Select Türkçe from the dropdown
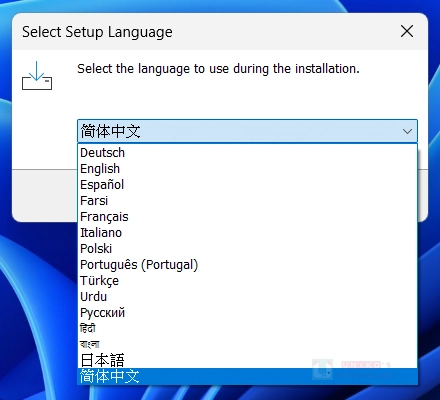Viewport: 440px width, 400px height. point(247,281)
